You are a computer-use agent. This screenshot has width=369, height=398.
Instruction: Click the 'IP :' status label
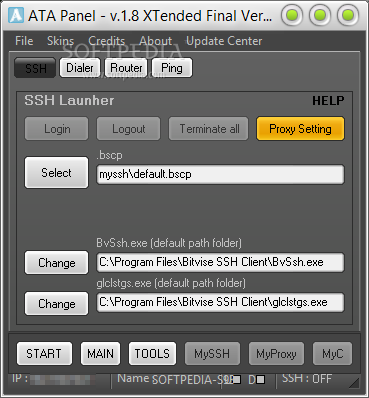click(x=20, y=379)
